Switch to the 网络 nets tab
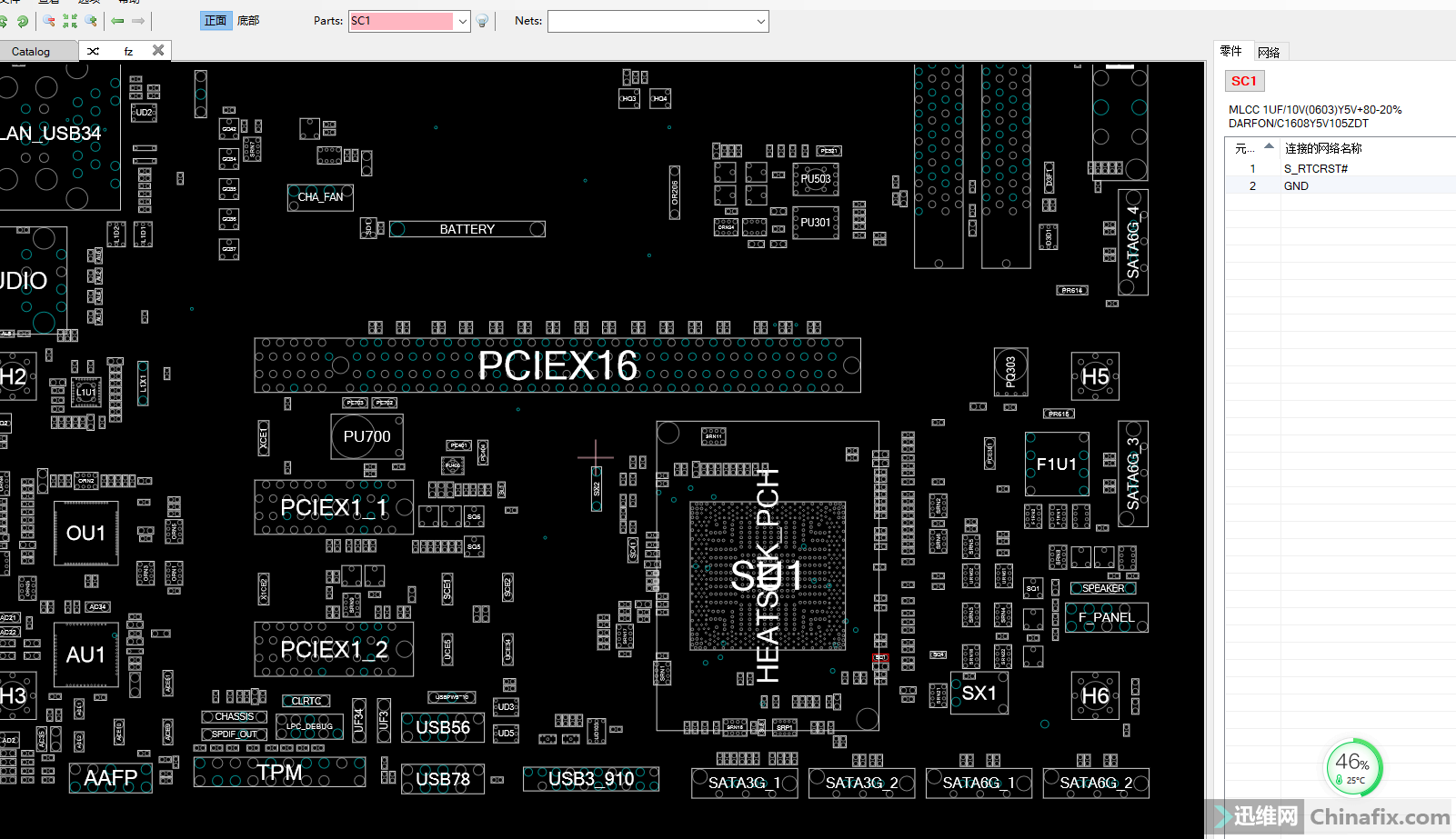Image resolution: width=1456 pixels, height=839 pixels. coord(1270,52)
